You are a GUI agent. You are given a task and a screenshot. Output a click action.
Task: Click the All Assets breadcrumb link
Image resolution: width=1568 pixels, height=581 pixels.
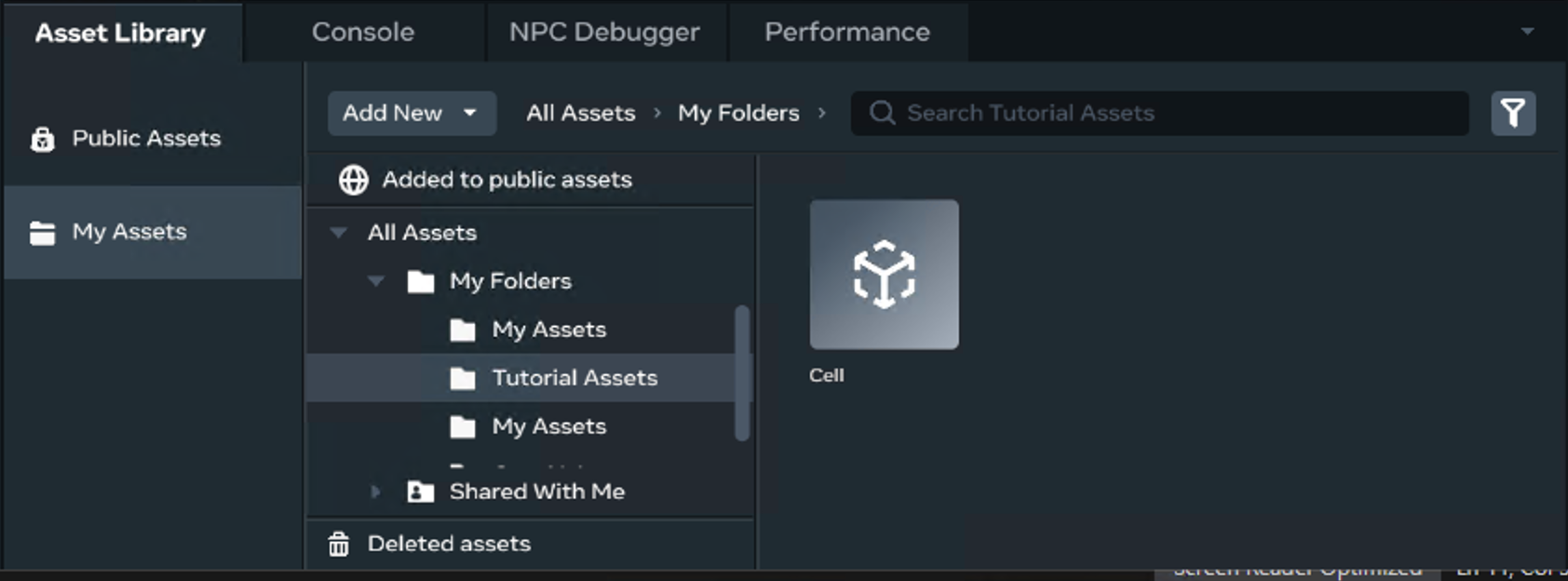(581, 114)
